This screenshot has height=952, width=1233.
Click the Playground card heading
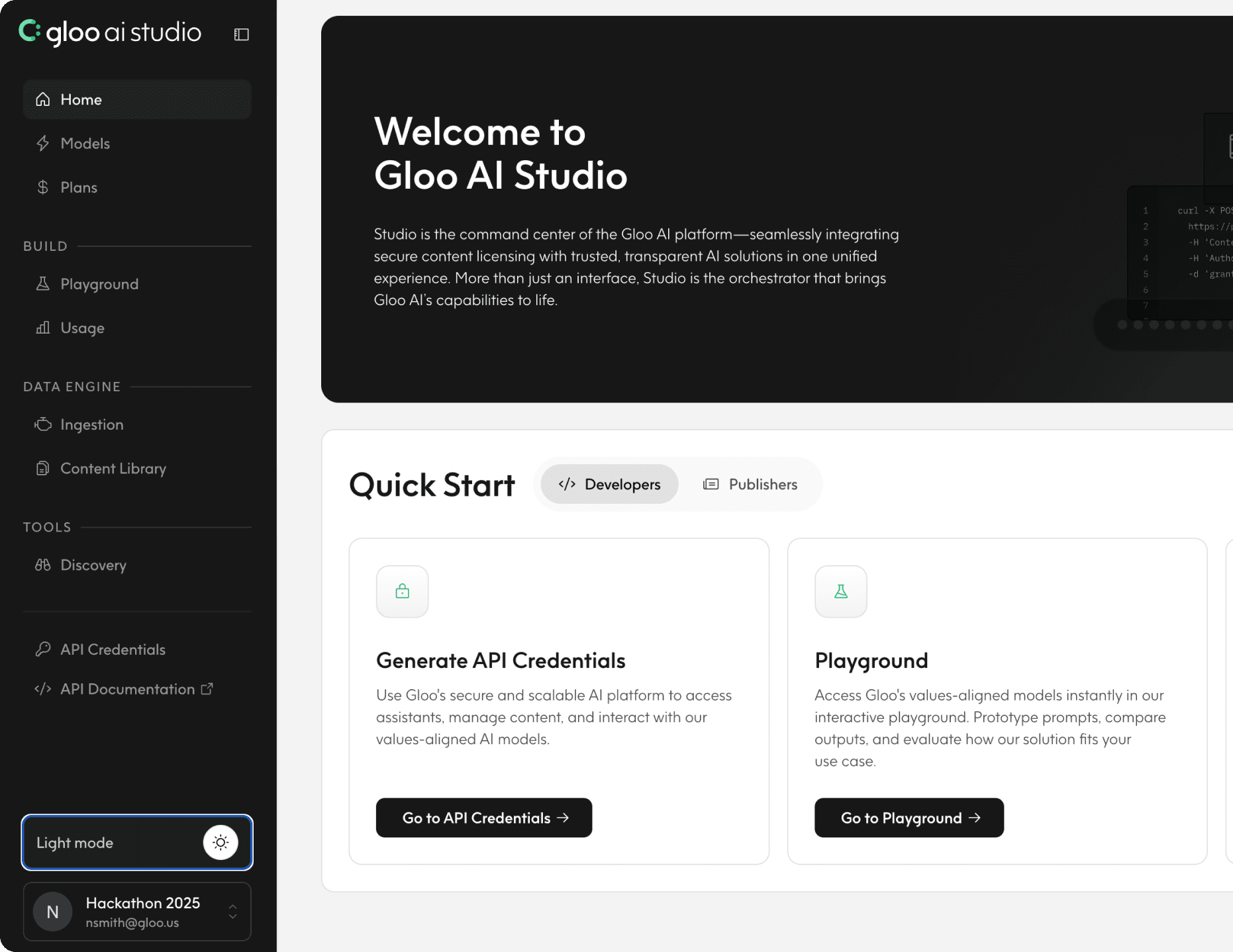tap(871, 660)
